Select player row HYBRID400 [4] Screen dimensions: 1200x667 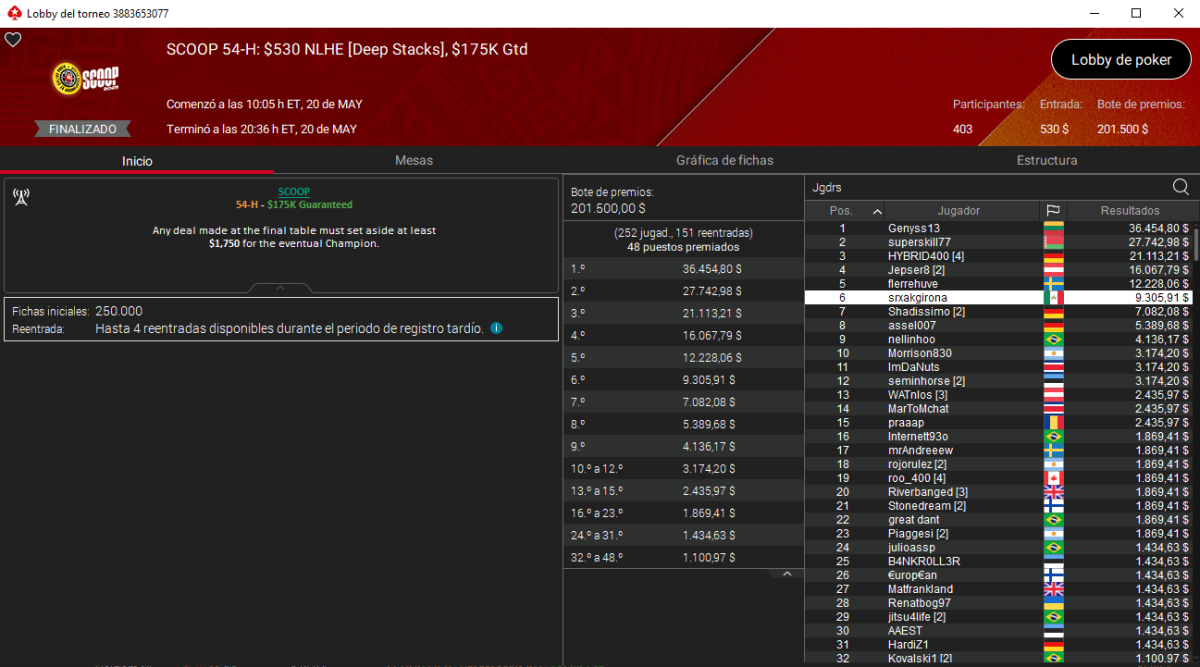[998, 256]
